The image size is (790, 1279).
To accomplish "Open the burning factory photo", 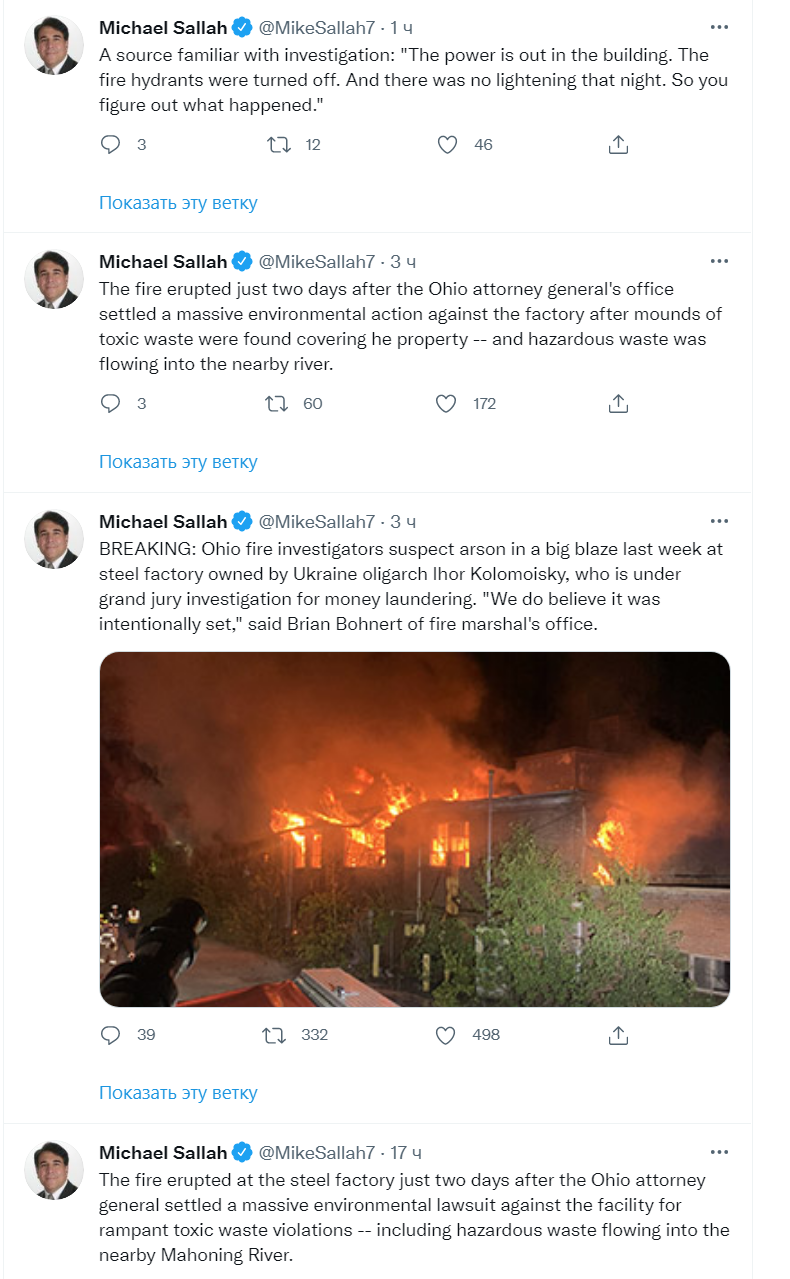I will pyautogui.click(x=414, y=829).
